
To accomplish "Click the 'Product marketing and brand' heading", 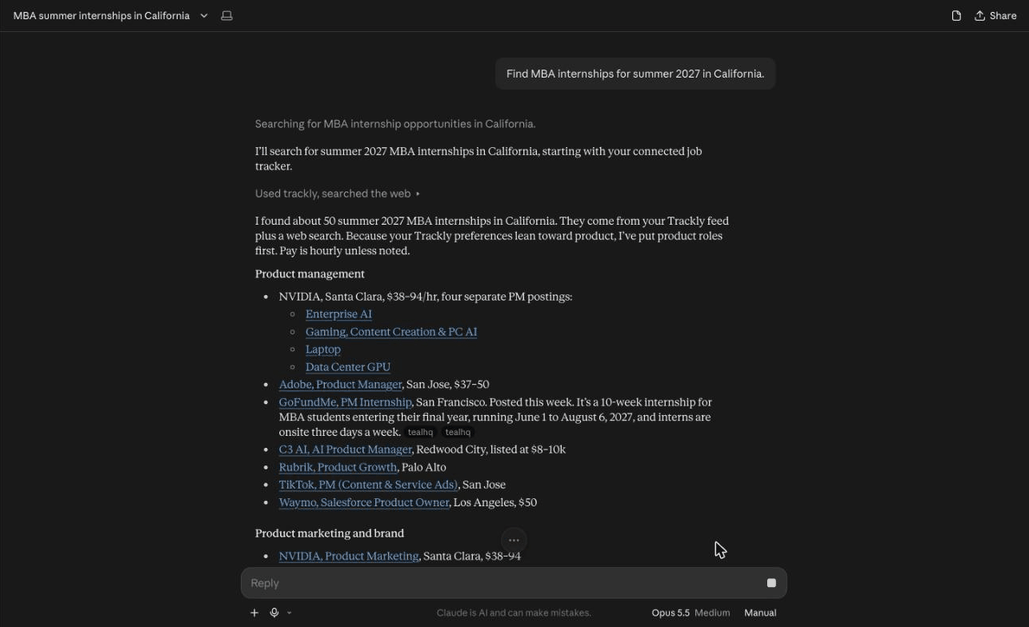I will [x=329, y=533].
